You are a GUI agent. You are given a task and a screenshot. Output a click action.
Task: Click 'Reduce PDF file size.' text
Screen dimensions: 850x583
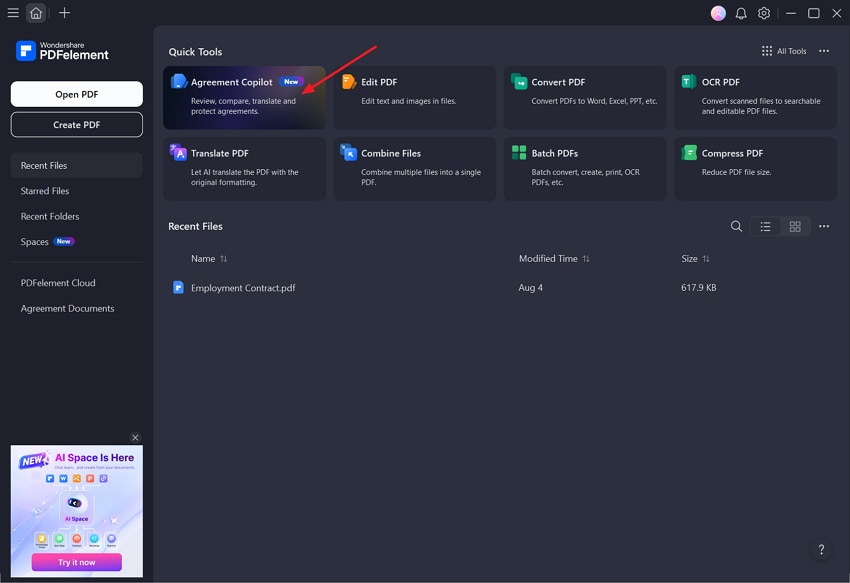pyautogui.click(x=736, y=172)
